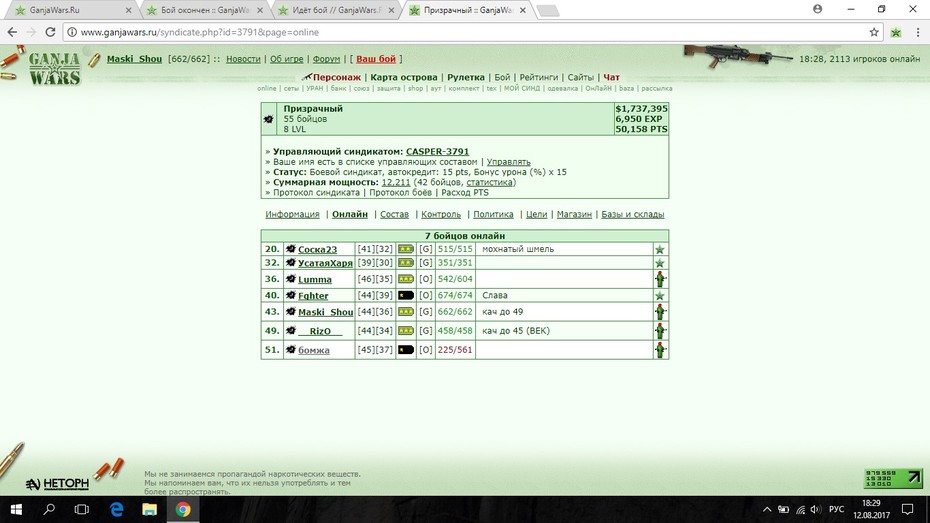Screen dimensions: 930x523
Task: Click the РУС language indicator
Action: (x=836, y=509)
